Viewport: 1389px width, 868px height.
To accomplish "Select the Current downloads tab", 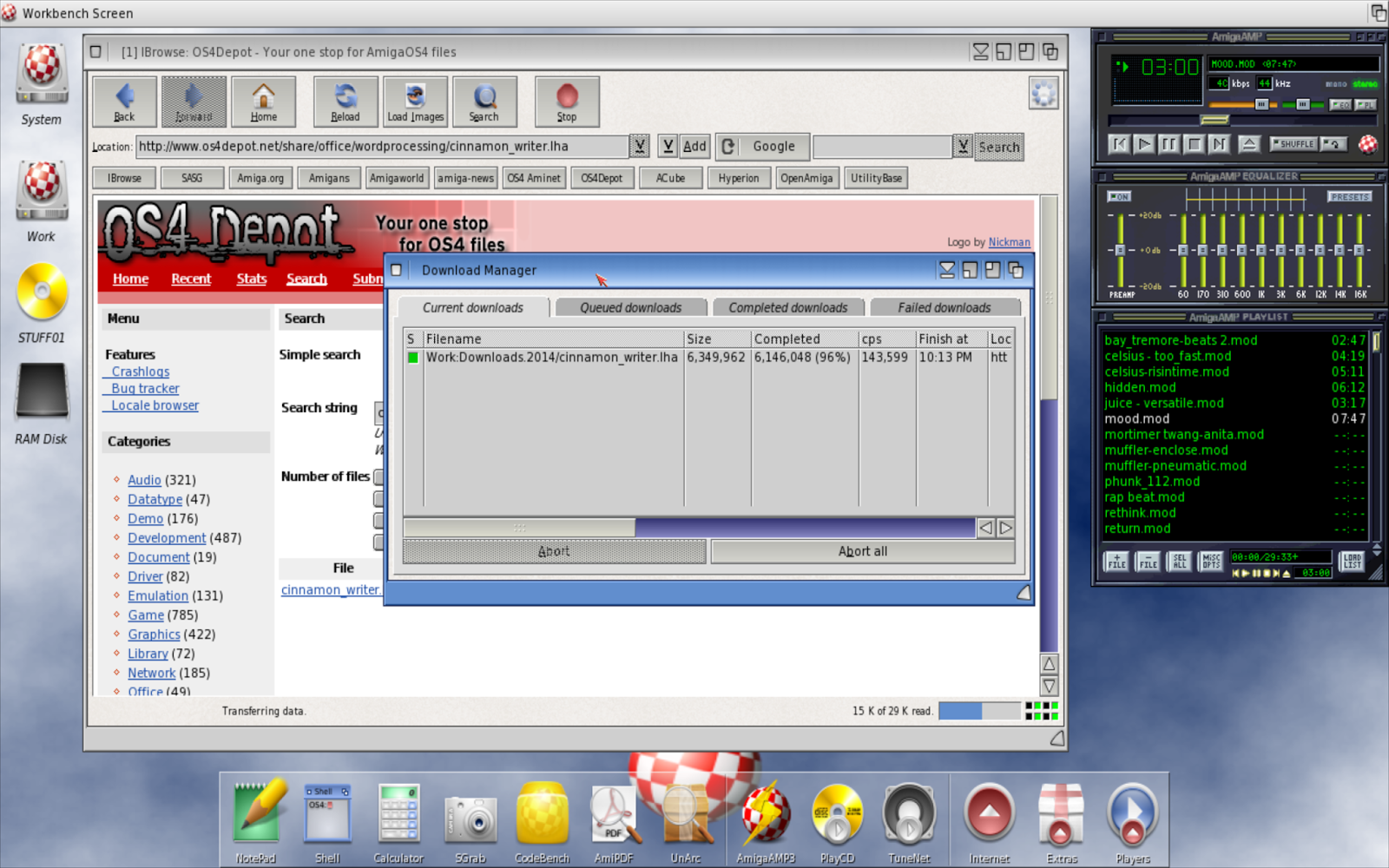I will [x=473, y=307].
